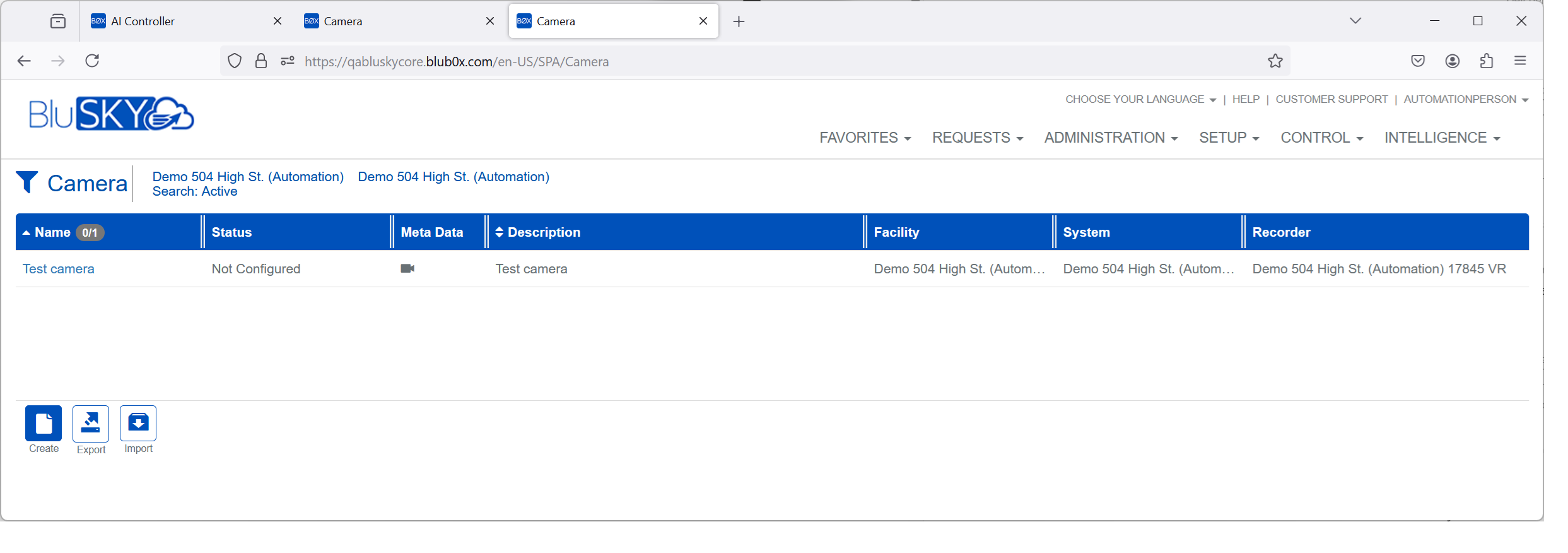Bookmark this page with star icon
This screenshot has height=553, width=1568.
[1275, 61]
